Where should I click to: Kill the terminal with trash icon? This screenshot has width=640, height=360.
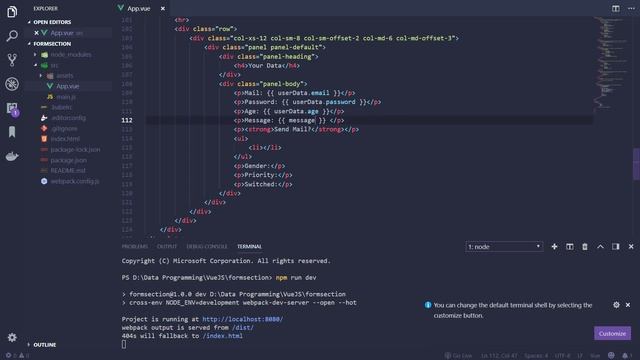[585, 247]
